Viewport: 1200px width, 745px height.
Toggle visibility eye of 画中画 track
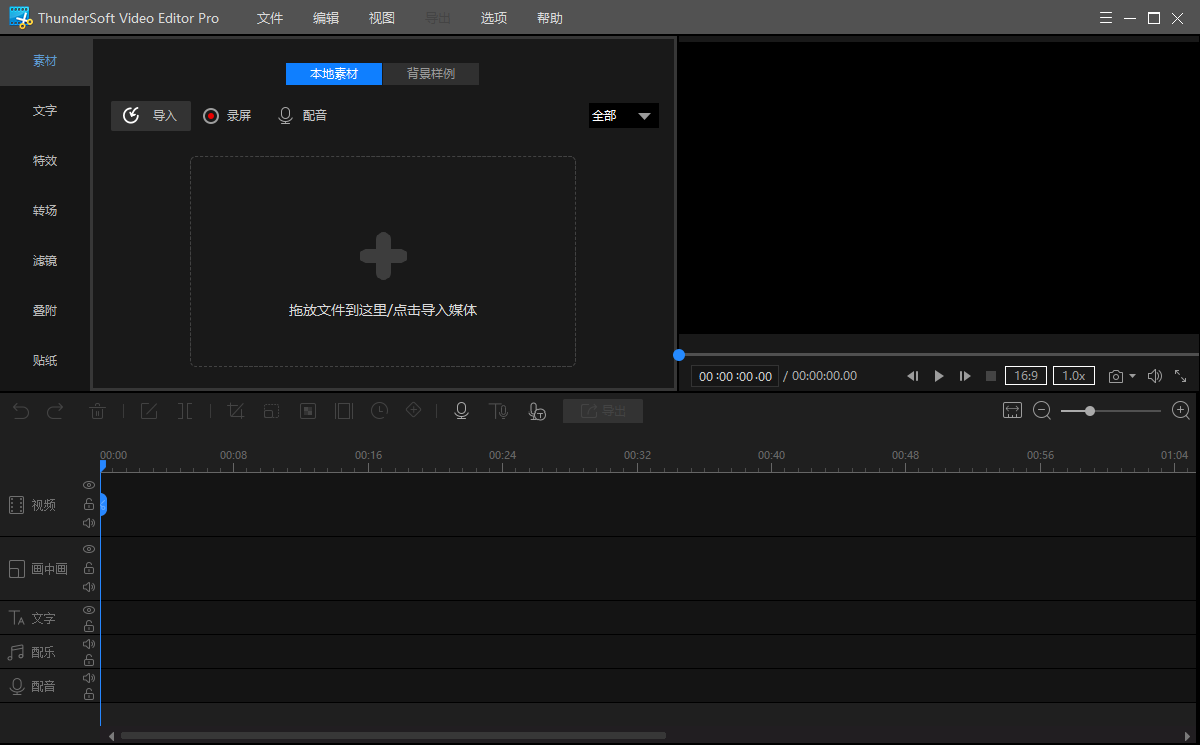(x=89, y=549)
